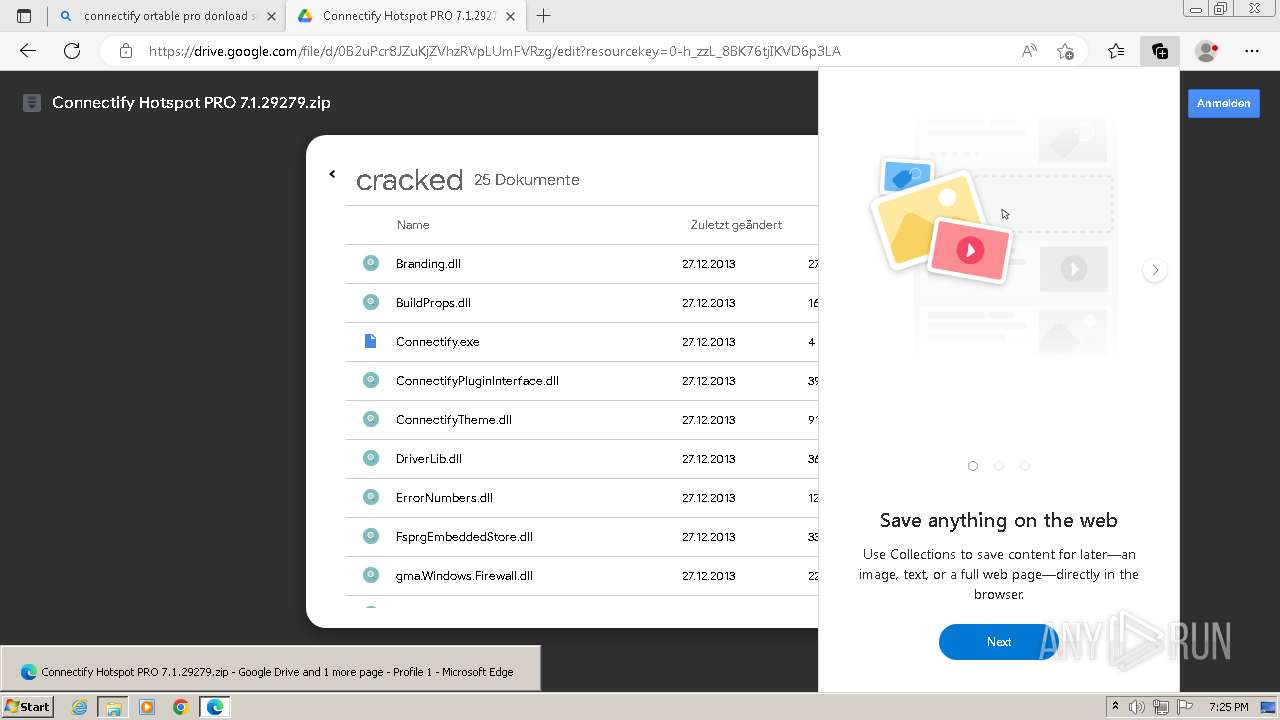This screenshot has height=720, width=1280.
Task: Open the Windows Start button
Action: coord(27,707)
